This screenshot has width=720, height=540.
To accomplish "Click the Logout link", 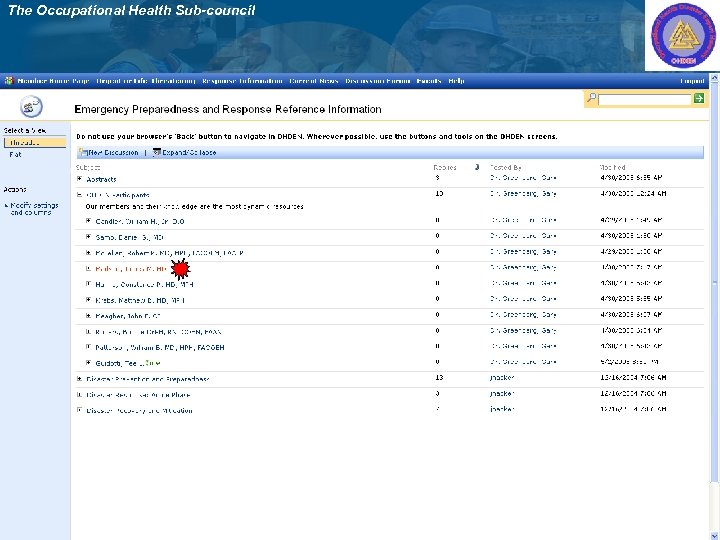I will pyautogui.click(x=692, y=81).
